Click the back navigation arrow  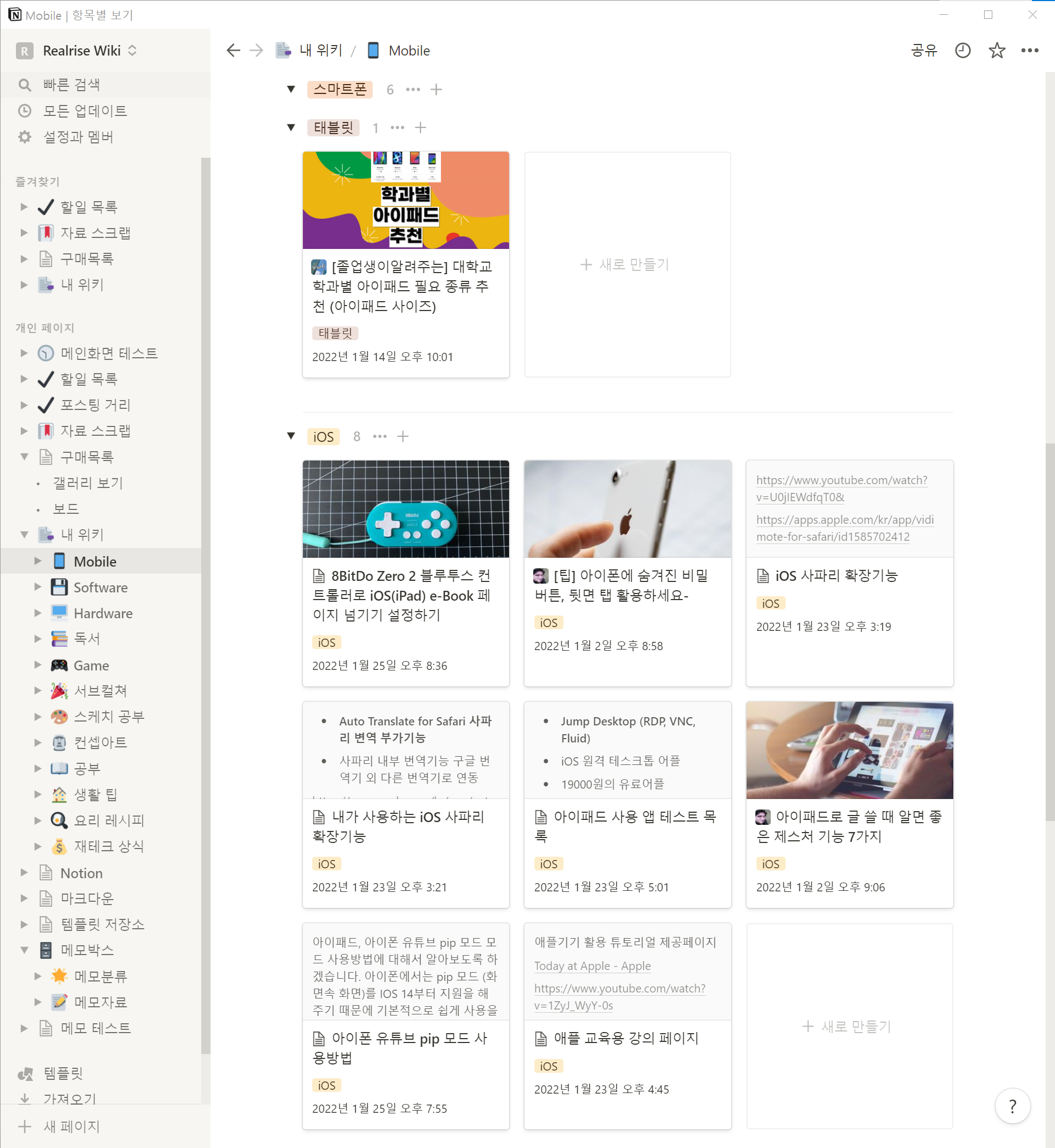click(x=233, y=51)
